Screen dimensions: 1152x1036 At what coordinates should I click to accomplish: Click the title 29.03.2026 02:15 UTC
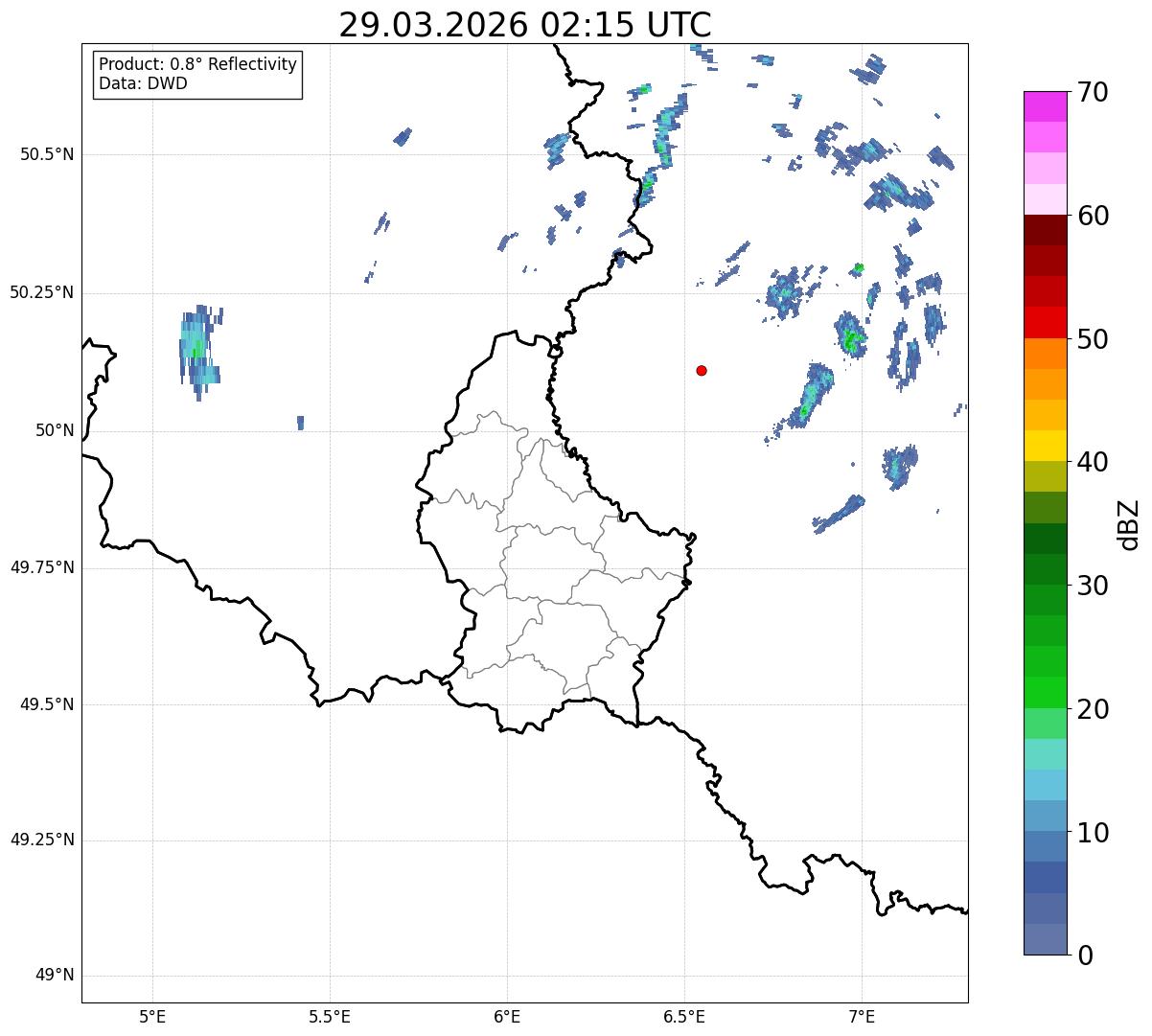pyautogui.click(x=525, y=24)
